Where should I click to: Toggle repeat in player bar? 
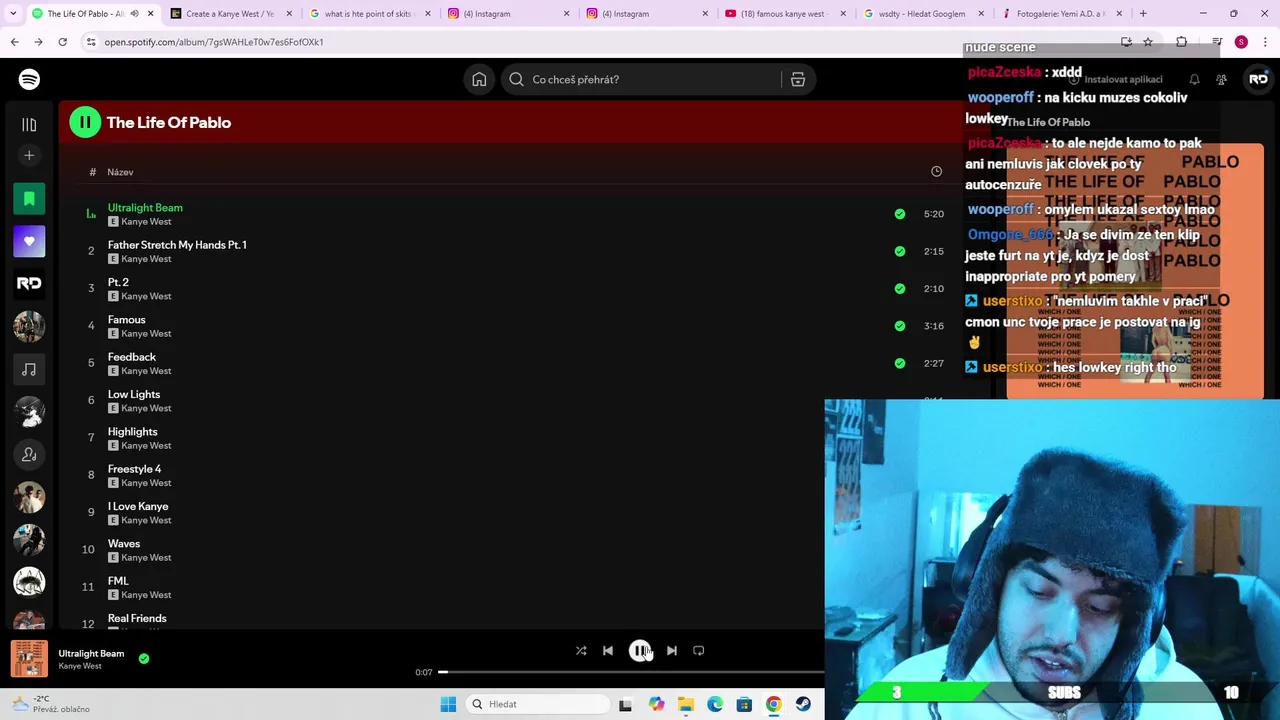click(x=699, y=650)
